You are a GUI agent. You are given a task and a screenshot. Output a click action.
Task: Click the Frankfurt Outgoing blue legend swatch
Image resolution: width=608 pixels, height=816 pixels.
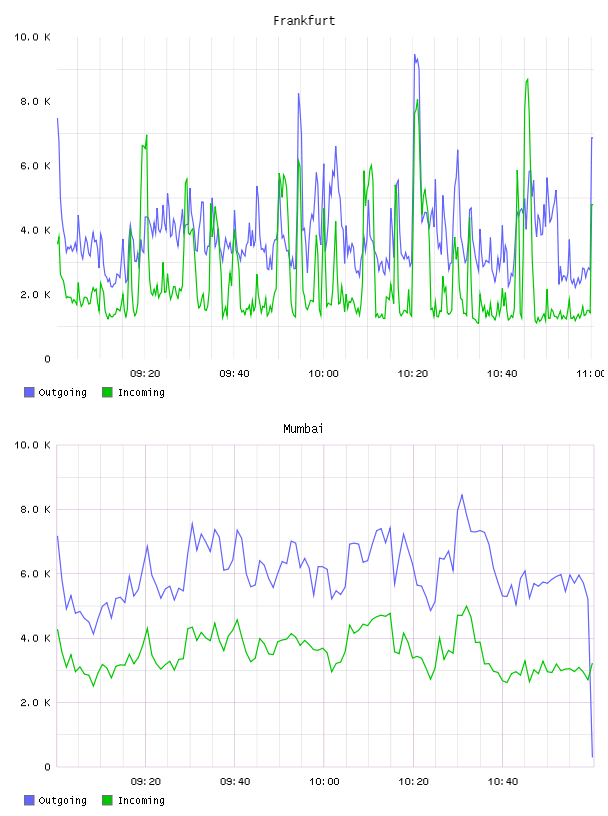(29, 392)
